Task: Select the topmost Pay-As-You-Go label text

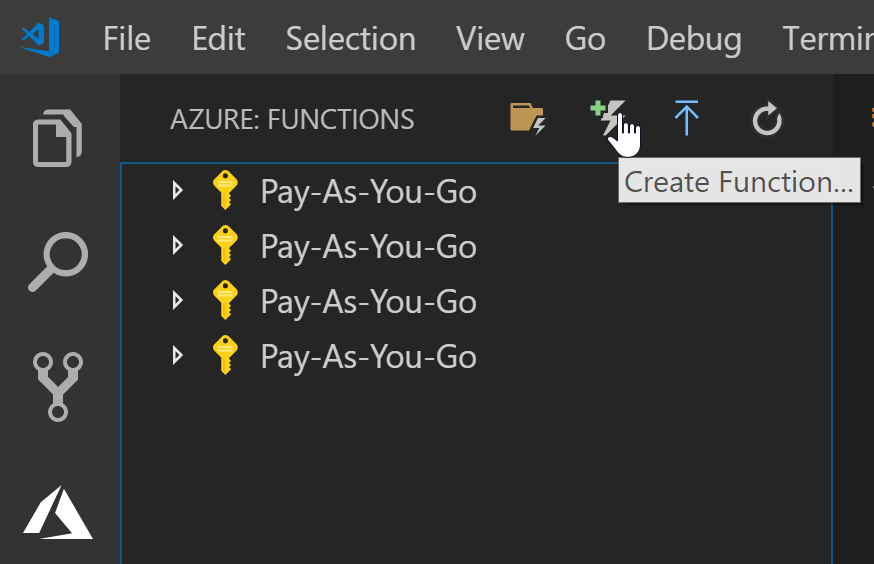Action: click(368, 192)
